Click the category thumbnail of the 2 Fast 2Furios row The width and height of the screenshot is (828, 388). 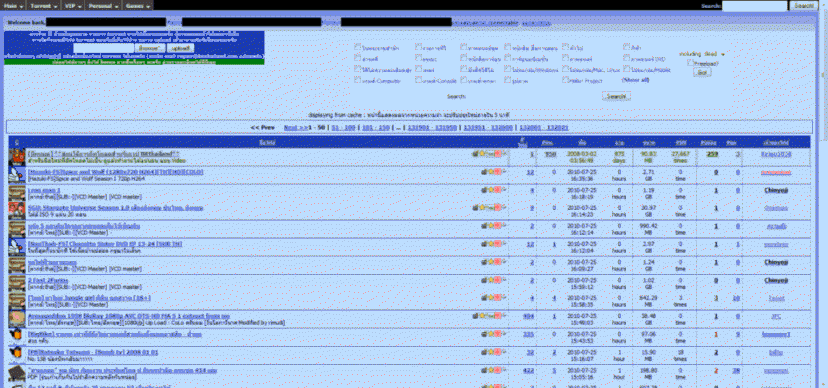pyautogui.click(x=17, y=283)
